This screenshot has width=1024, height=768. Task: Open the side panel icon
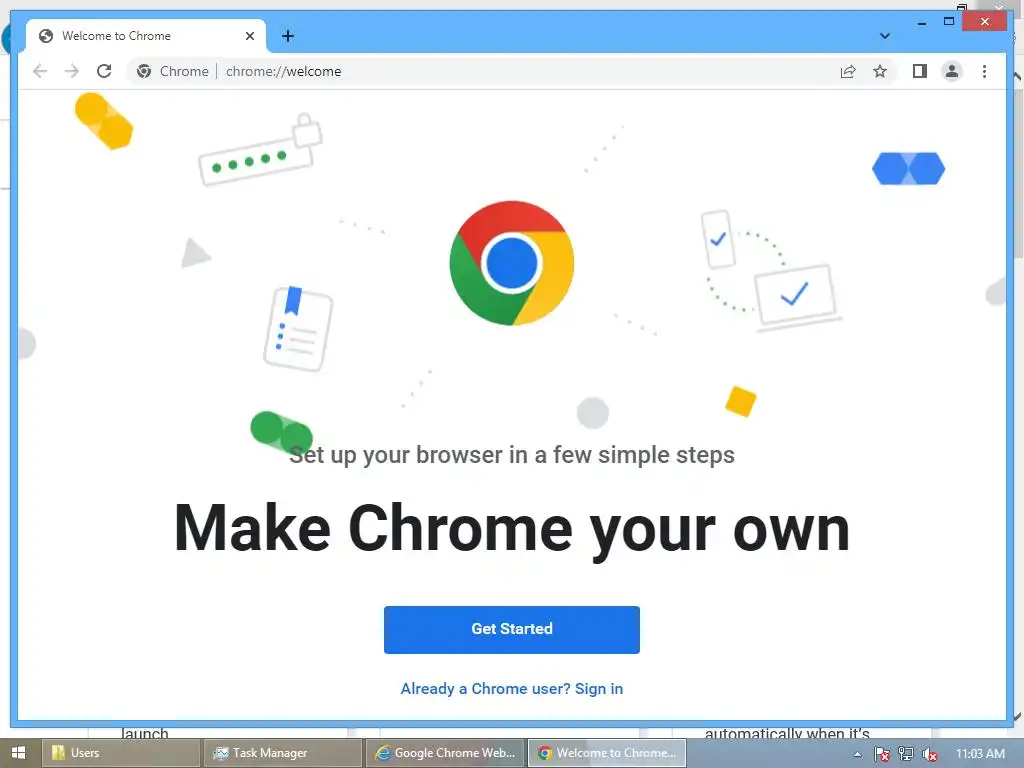pyautogui.click(x=920, y=71)
